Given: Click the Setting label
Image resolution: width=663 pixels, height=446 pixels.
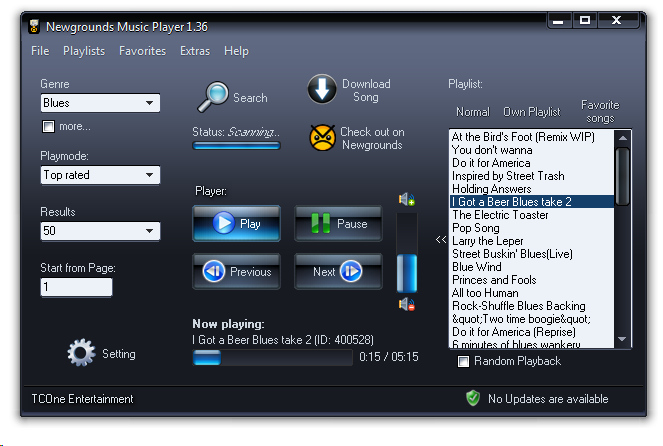Looking at the screenshot, I should click(119, 354).
